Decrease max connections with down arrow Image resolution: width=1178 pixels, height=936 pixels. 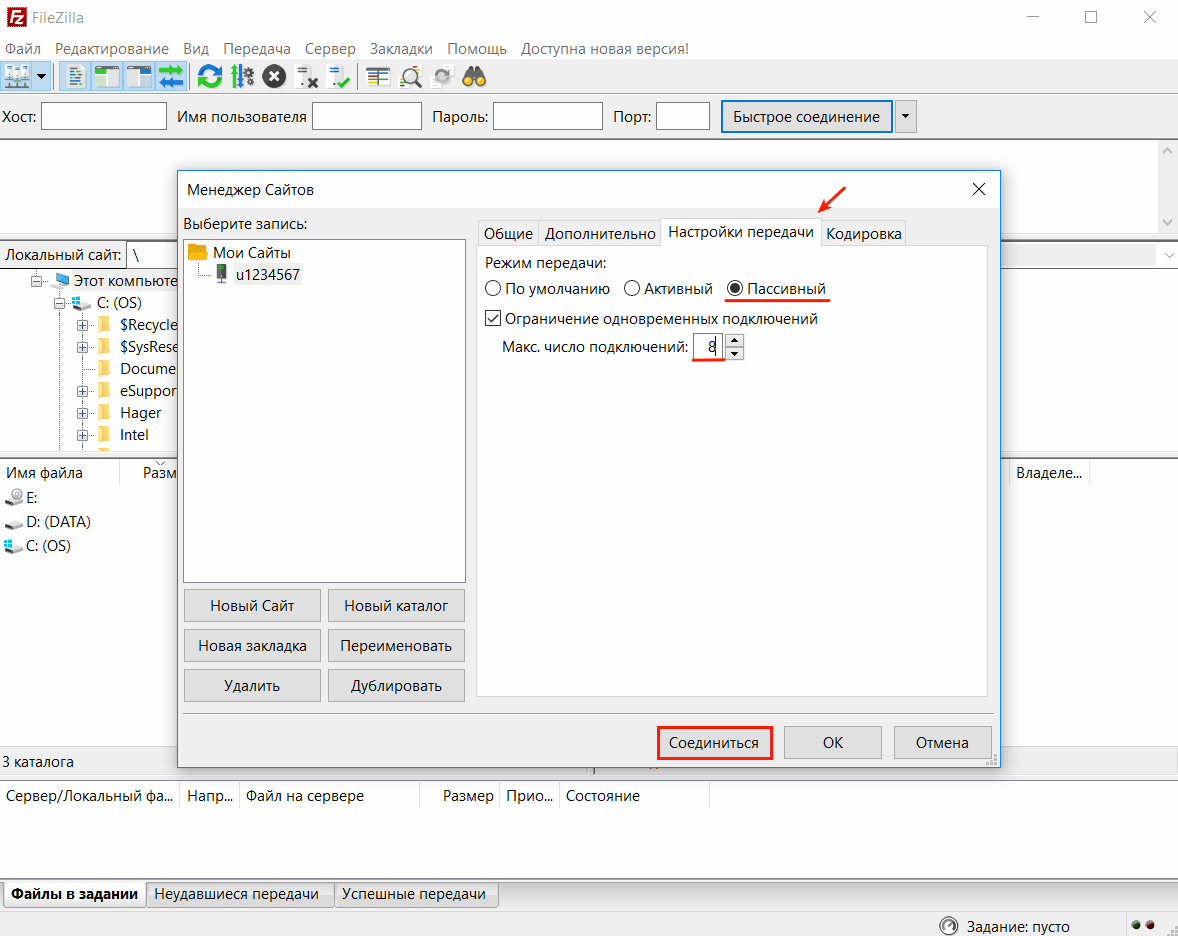pyautogui.click(x=735, y=353)
